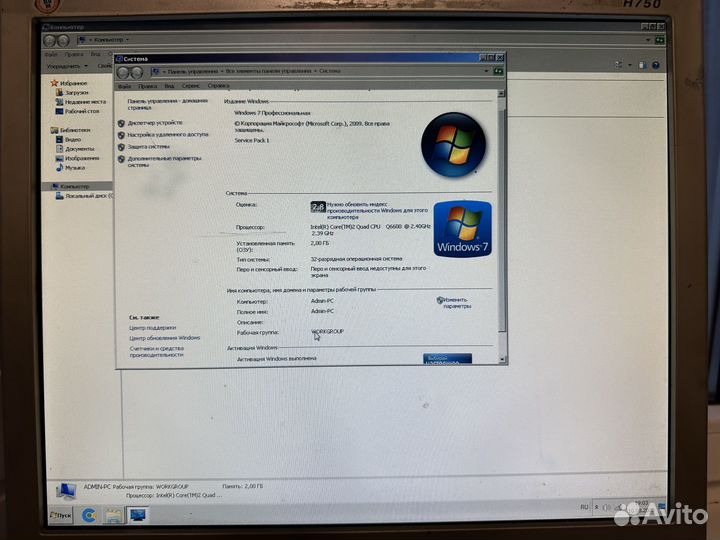
Task: Click WORKGROUP value in Рабочая группа row
Action: (327, 331)
